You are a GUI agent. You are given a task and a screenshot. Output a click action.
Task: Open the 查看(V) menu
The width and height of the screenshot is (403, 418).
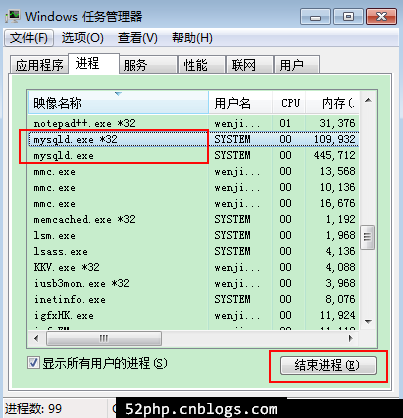pos(137,38)
